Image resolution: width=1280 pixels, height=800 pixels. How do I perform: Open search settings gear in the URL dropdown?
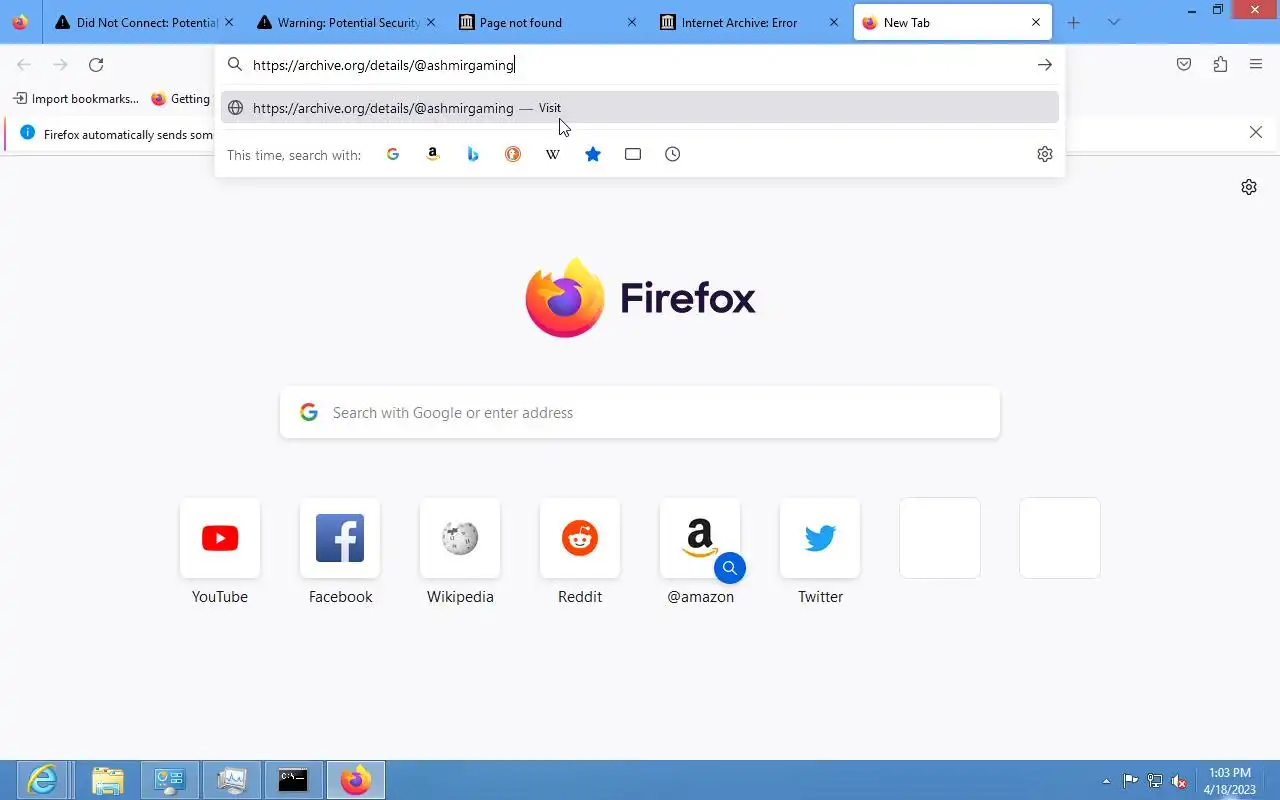(x=1045, y=154)
